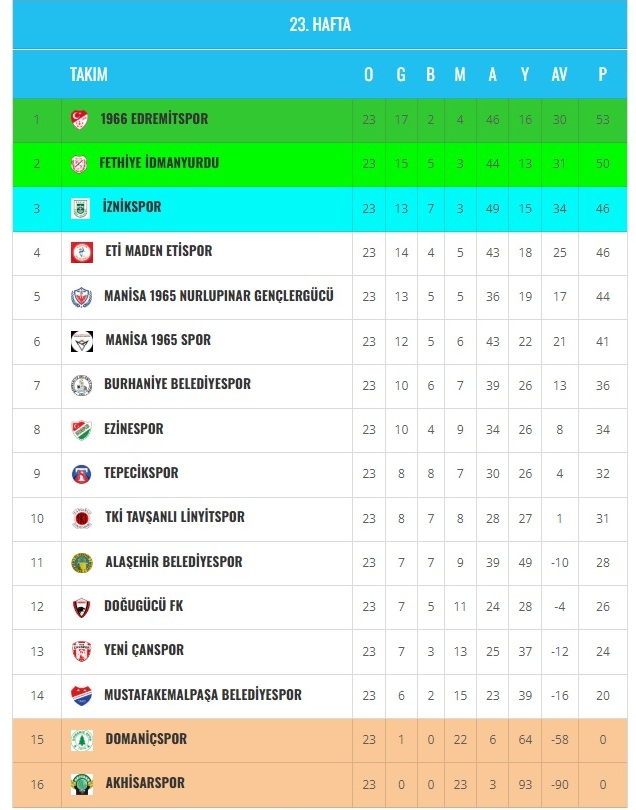636x810 pixels.
Task: Select the YENİ ÇANSPOR team name
Action: tap(144, 650)
